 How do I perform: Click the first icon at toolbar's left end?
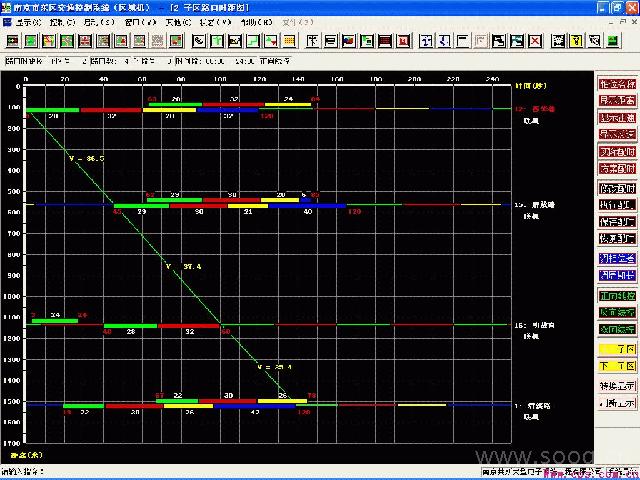12,41
